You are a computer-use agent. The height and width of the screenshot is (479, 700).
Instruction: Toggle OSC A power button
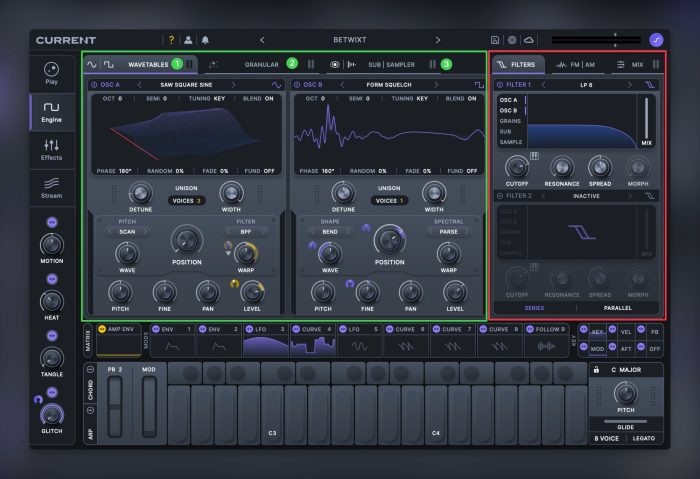pos(94,85)
